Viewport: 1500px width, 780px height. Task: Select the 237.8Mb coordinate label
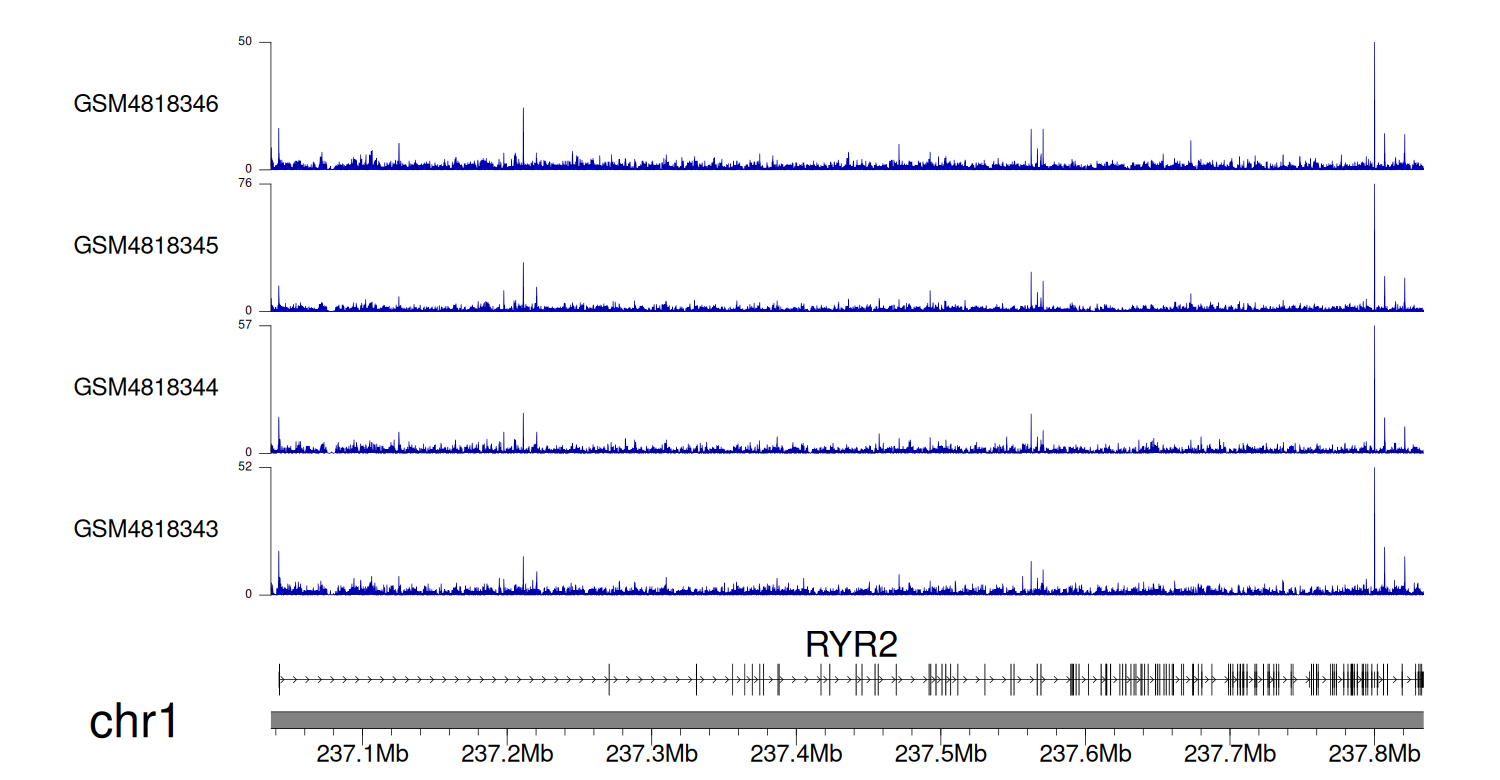1373,753
